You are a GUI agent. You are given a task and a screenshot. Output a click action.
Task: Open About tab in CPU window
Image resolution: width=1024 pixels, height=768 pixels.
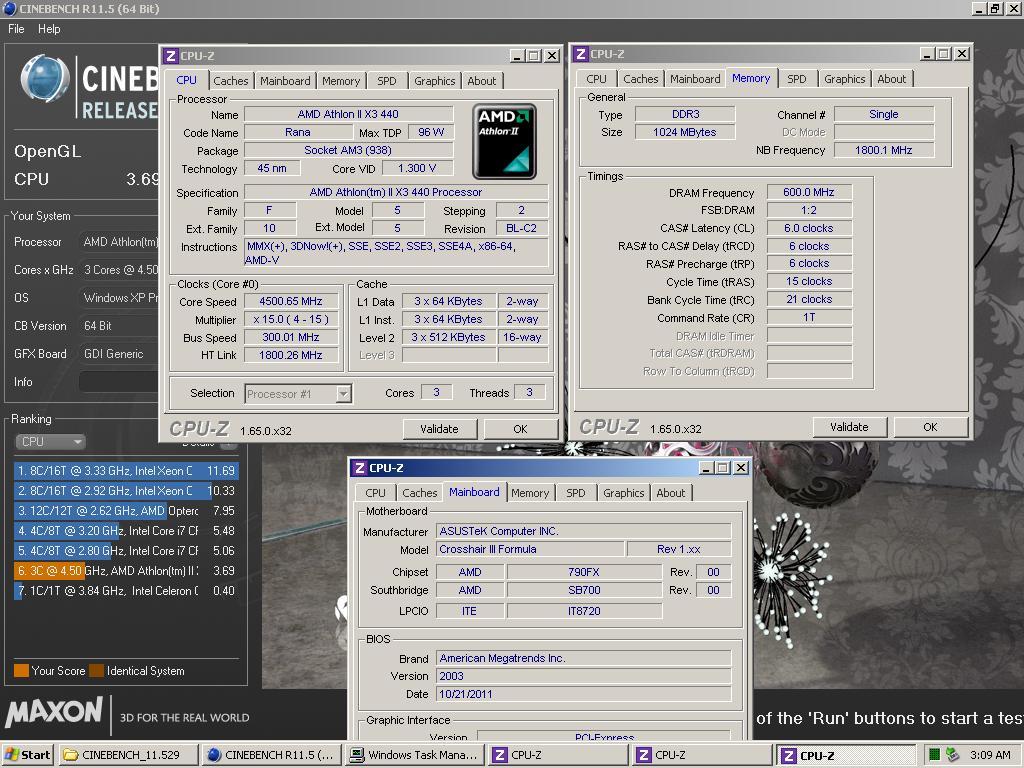(x=481, y=81)
